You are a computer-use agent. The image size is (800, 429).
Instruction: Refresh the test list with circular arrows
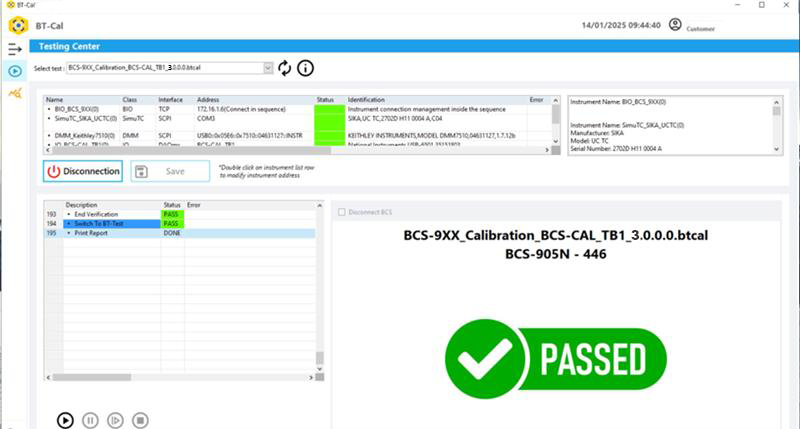click(x=285, y=68)
